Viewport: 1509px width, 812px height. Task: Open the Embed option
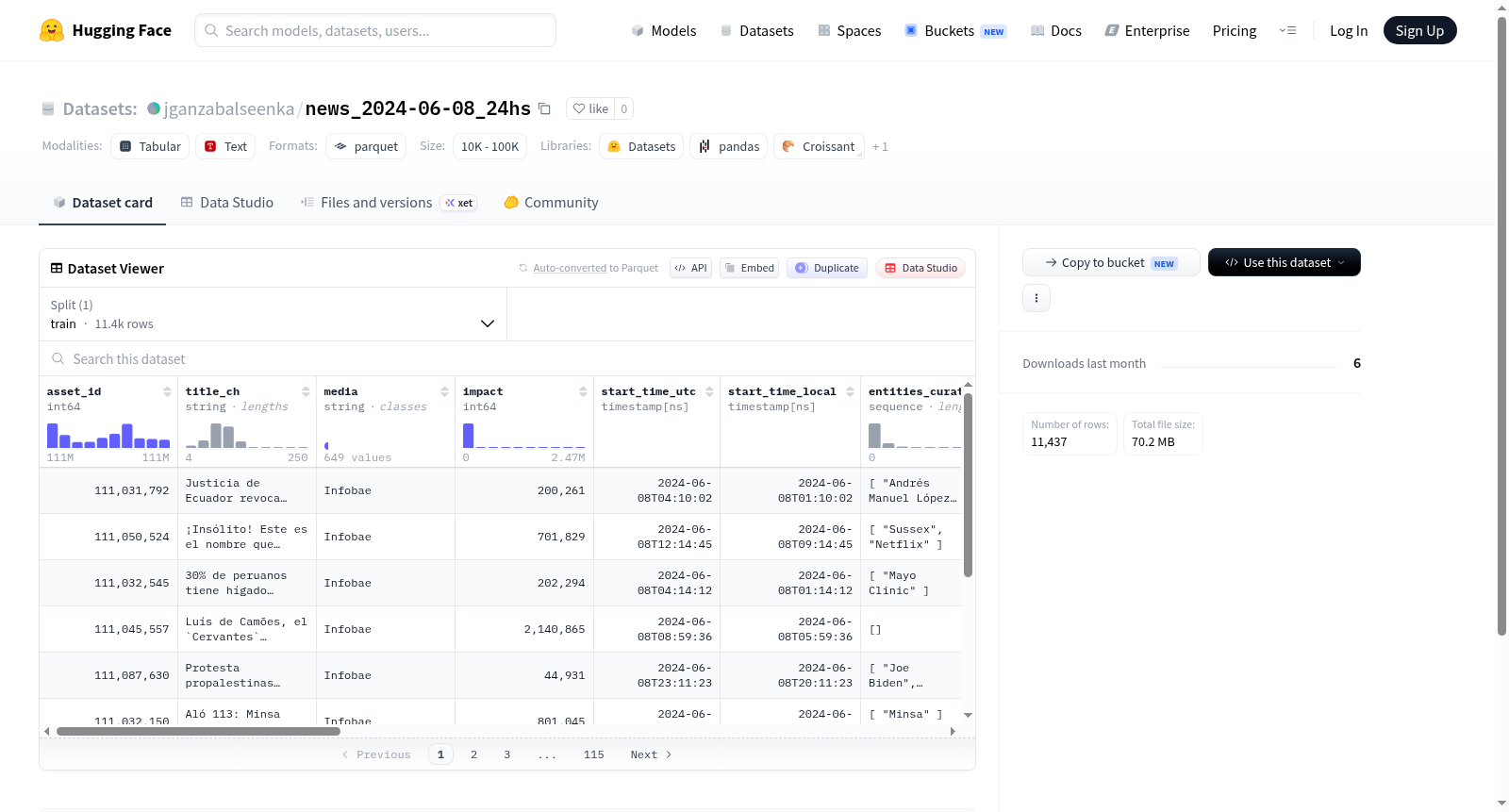click(750, 268)
